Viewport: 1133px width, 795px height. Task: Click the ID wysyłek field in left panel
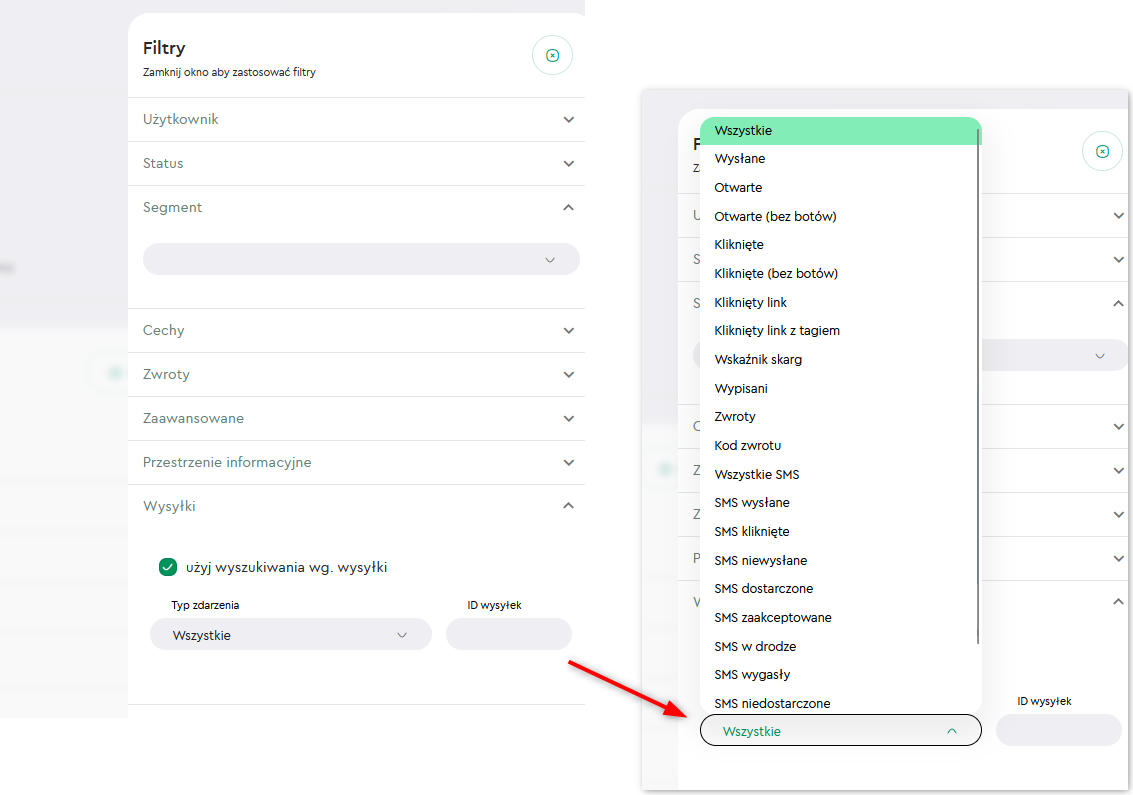click(x=509, y=635)
